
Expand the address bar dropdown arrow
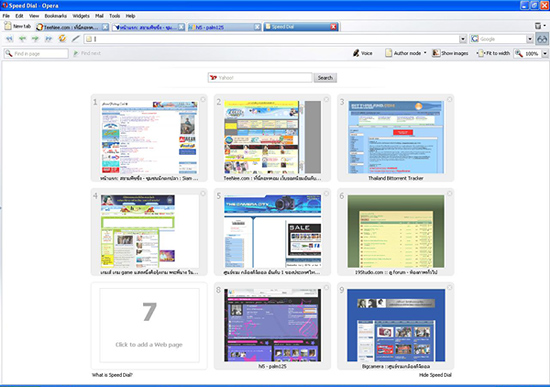point(463,39)
